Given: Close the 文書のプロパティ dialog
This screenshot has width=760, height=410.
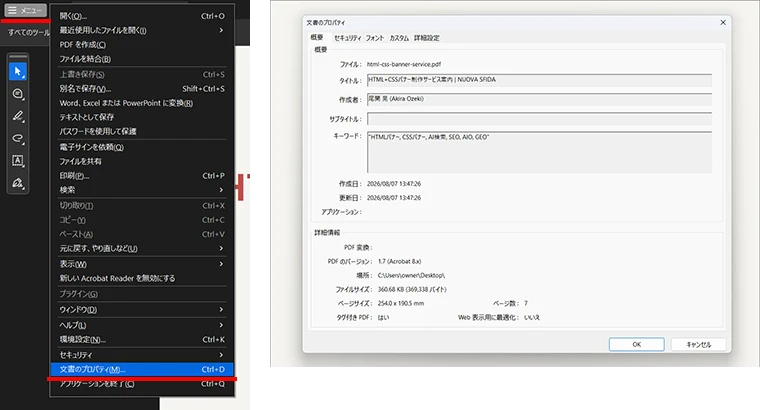Looking at the screenshot, I should pos(723,22).
